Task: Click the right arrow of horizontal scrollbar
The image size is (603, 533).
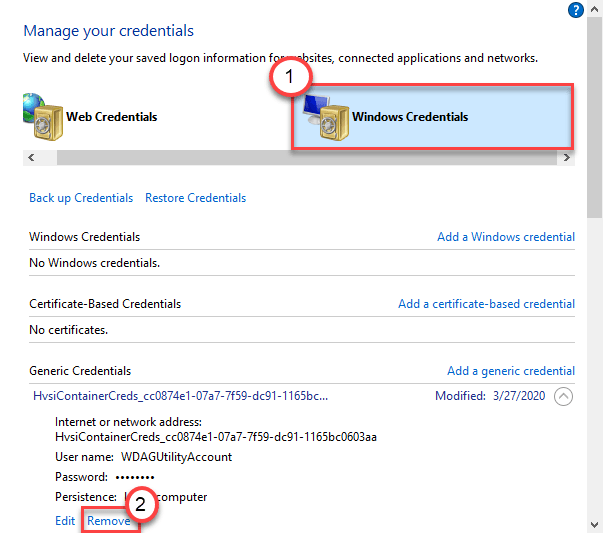Action: click(566, 157)
